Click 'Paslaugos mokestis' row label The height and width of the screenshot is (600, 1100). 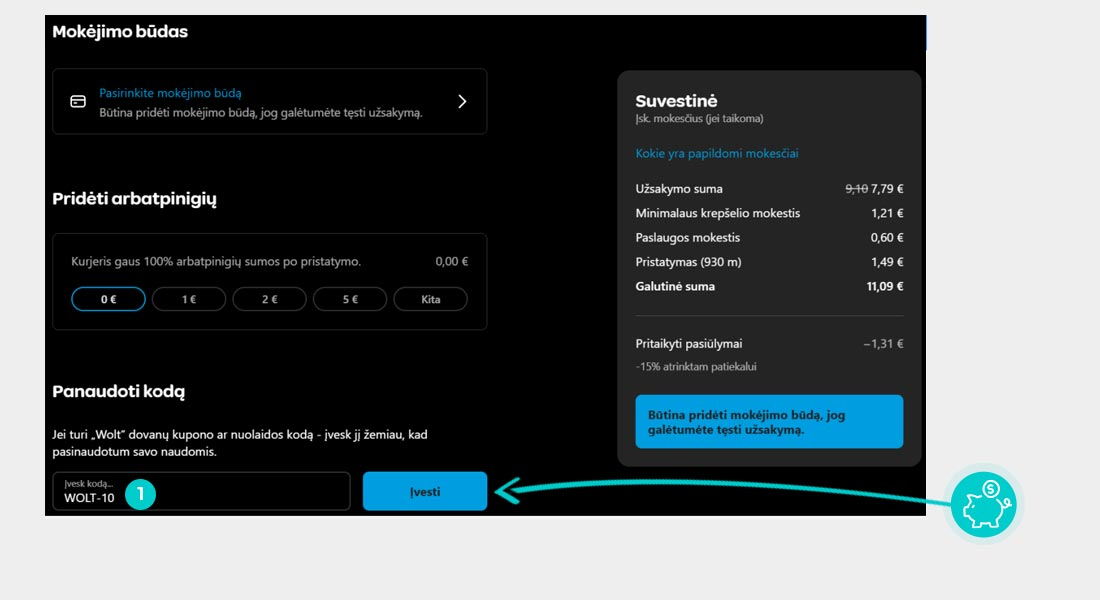point(688,237)
